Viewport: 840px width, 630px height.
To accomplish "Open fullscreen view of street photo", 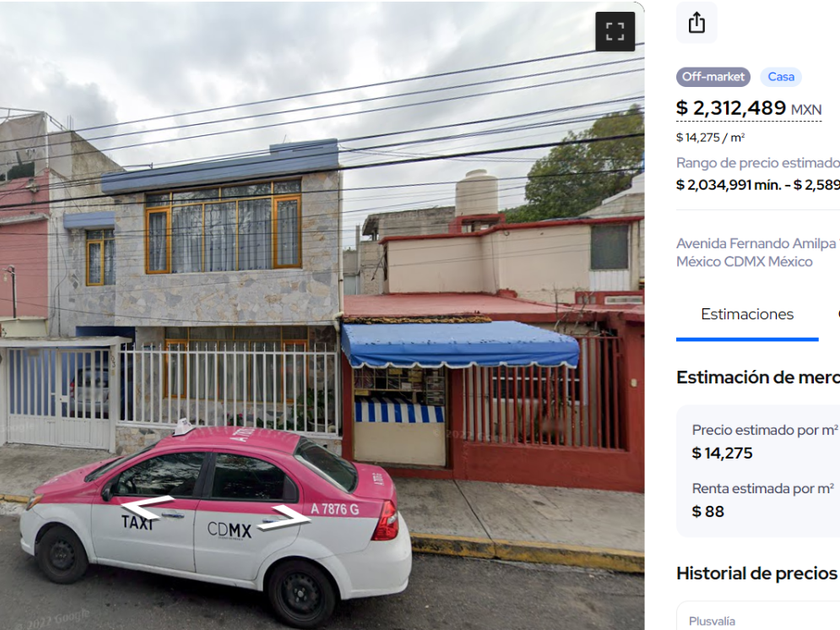I will tap(615, 32).
